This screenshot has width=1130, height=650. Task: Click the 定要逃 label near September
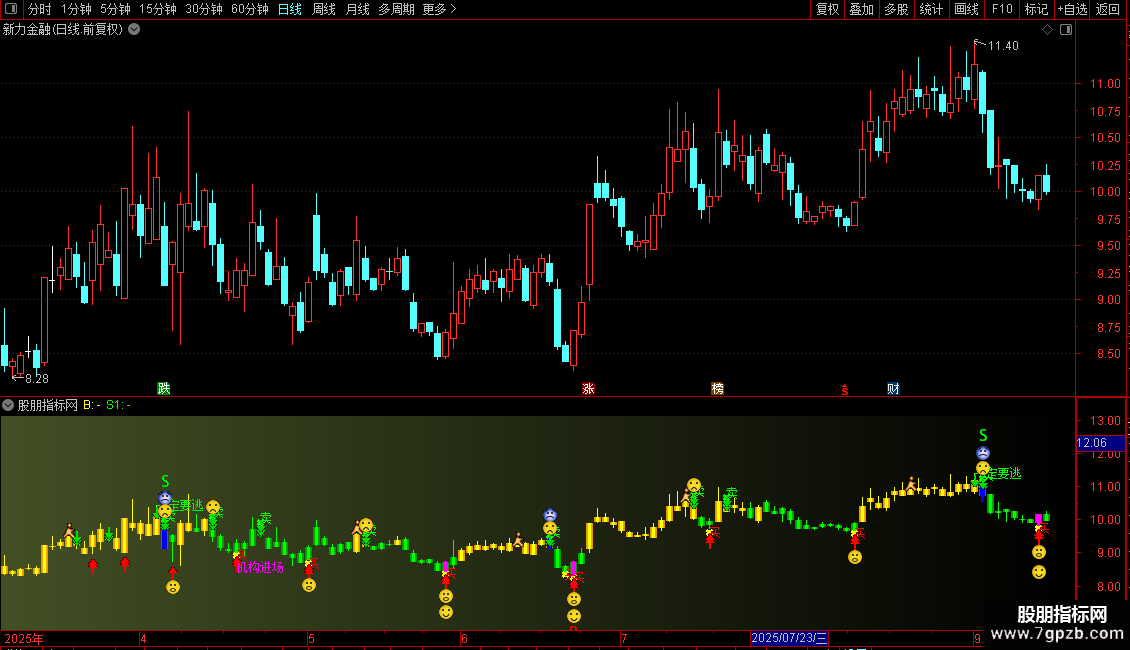click(1005, 473)
